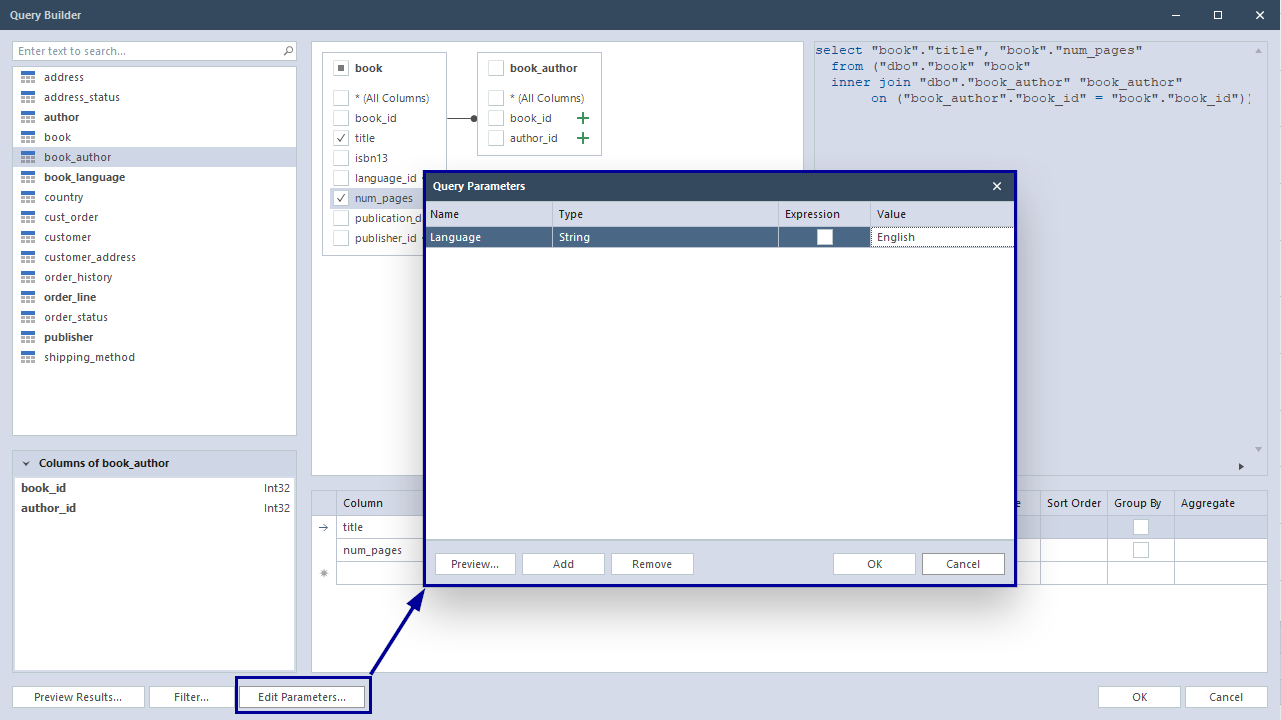Click OK in Query Builder window

tap(1139, 697)
